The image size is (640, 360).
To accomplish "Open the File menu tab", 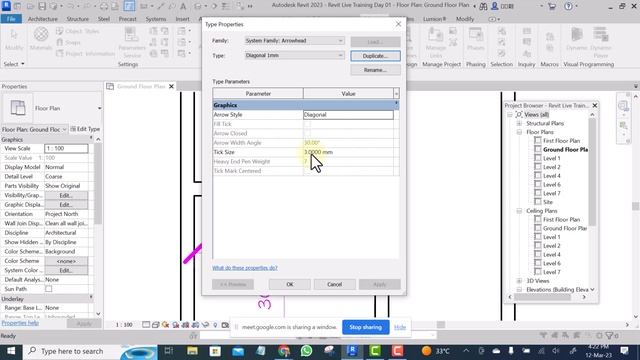I will 11,19.
